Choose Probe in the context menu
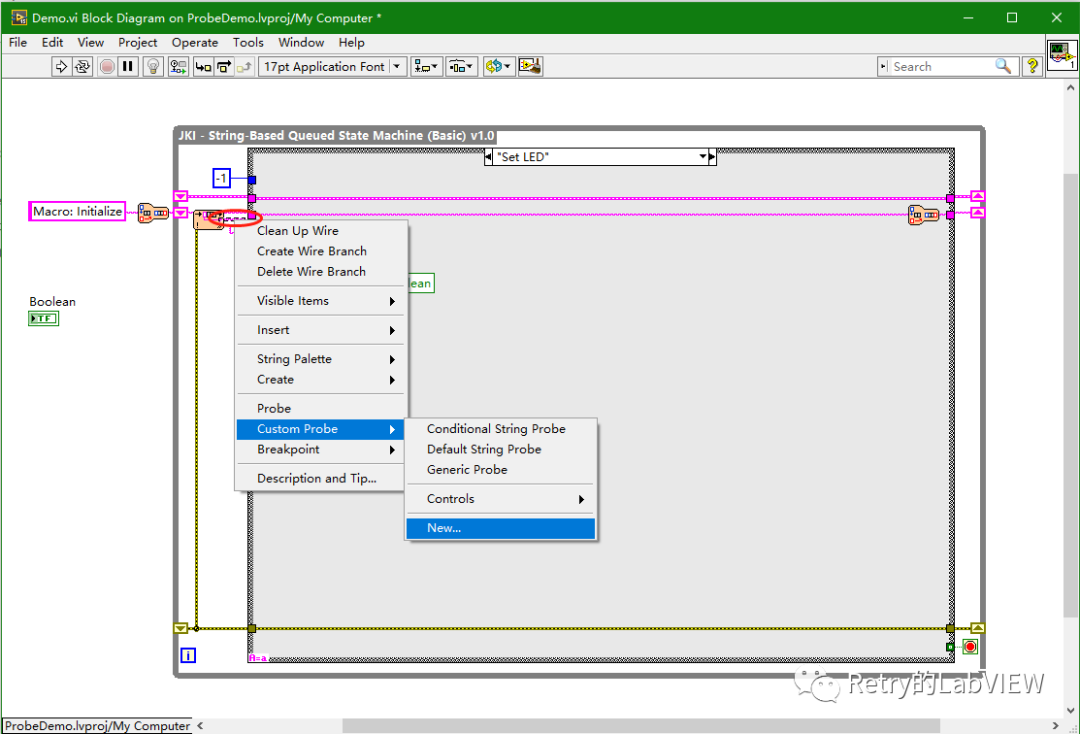This screenshot has width=1080, height=734. [x=321, y=408]
